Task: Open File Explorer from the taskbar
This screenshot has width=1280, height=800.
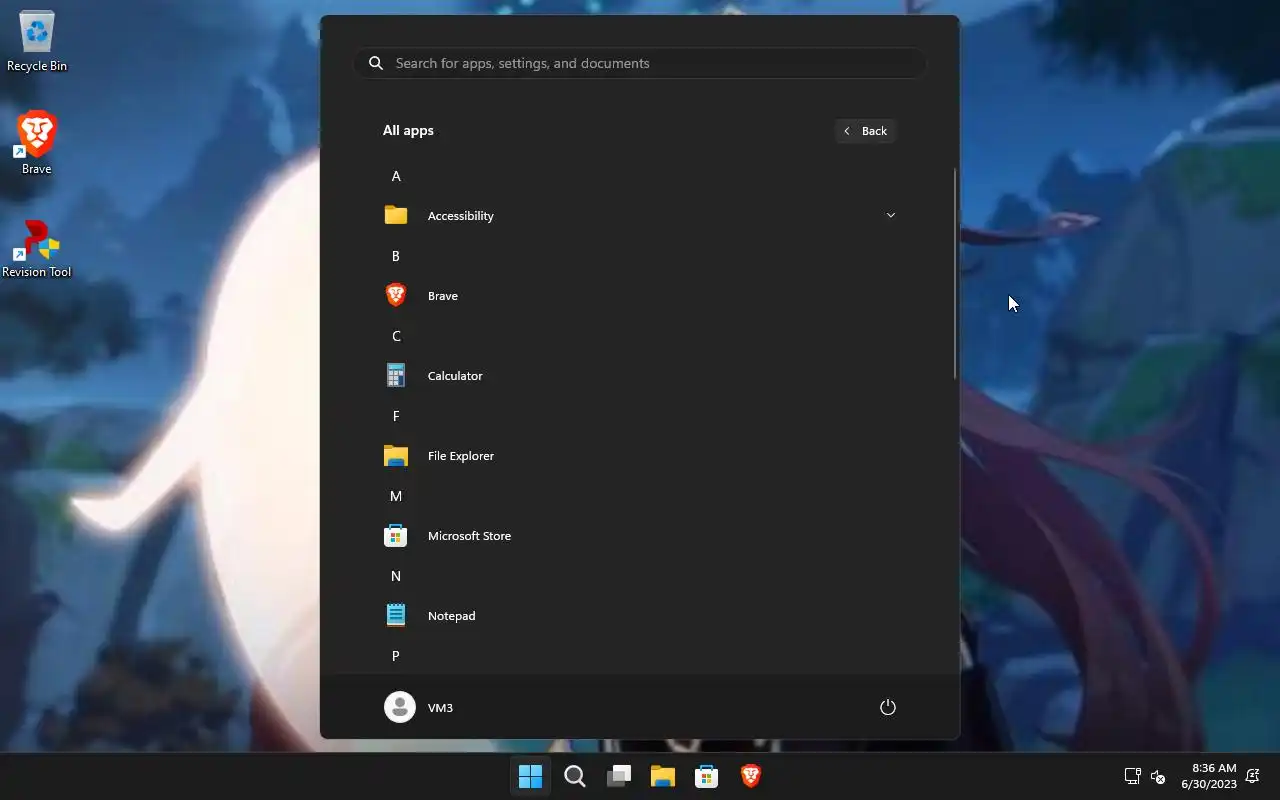Action: (663, 776)
